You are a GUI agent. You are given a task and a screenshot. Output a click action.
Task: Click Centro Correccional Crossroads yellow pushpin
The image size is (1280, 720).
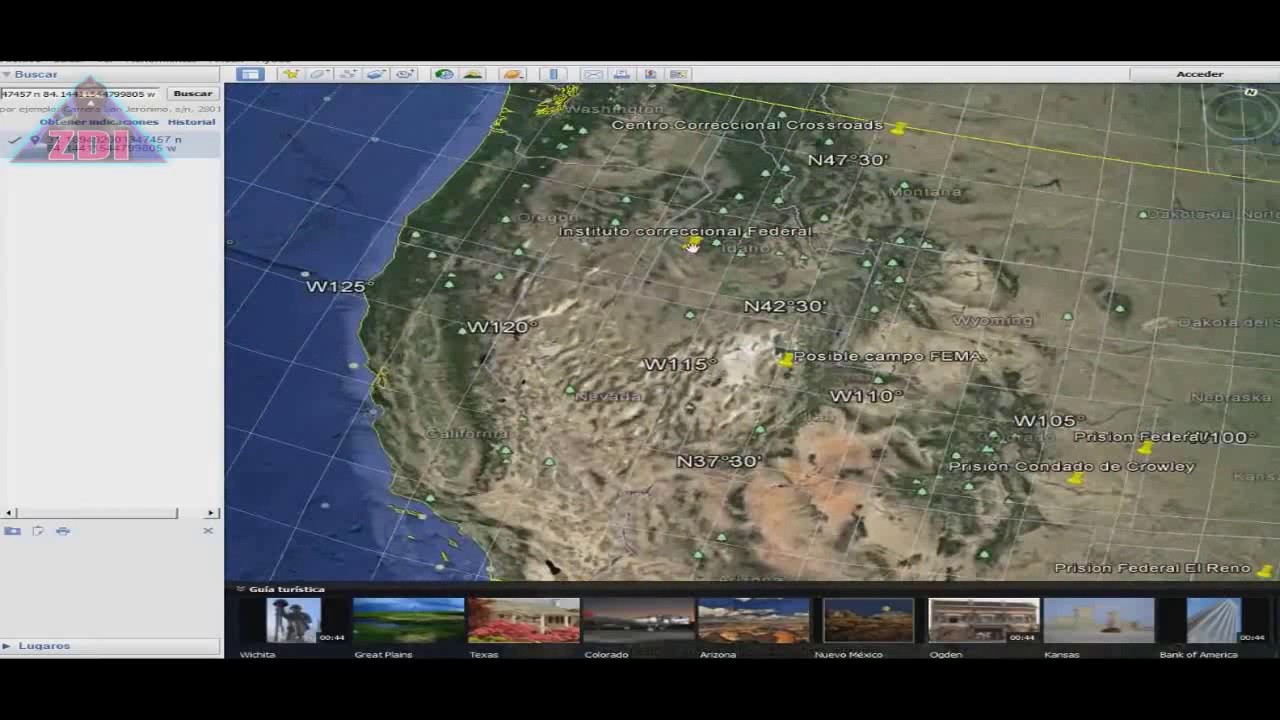(899, 129)
